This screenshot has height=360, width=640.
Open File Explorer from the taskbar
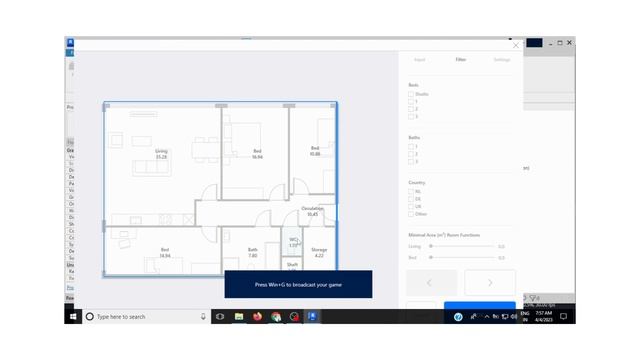tap(239, 317)
